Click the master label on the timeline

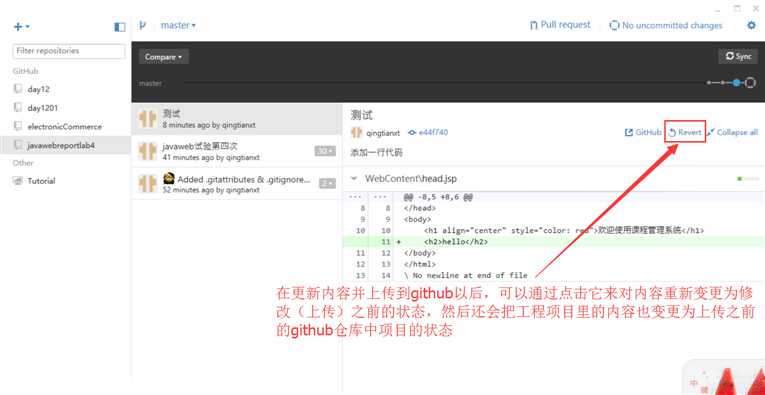click(x=150, y=83)
